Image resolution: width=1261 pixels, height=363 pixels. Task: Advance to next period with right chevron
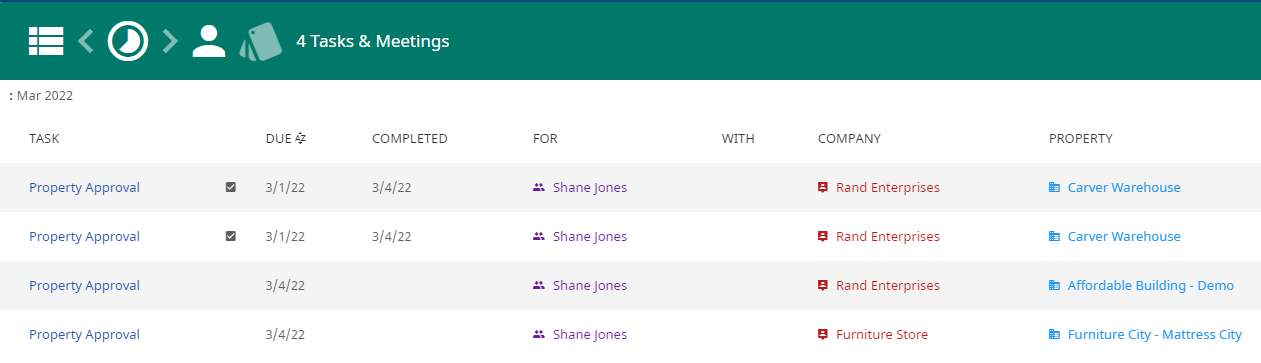click(x=170, y=41)
